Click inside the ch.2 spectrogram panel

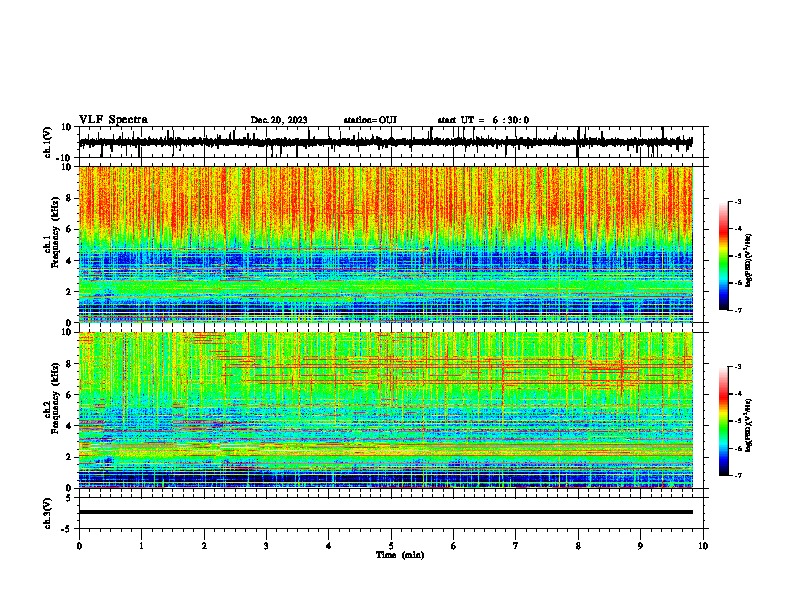[x=386, y=410]
